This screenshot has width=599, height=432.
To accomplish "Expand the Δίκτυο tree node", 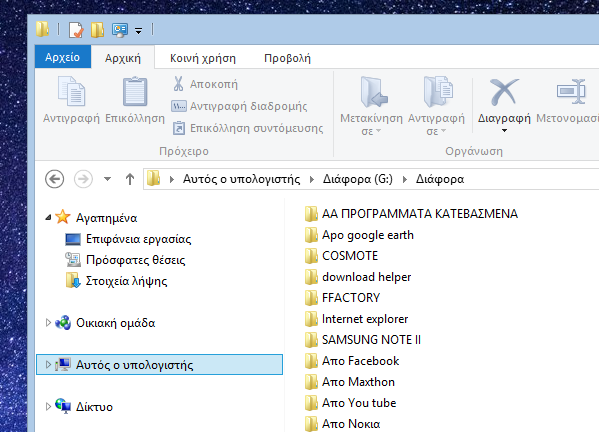I will [x=48, y=406].
